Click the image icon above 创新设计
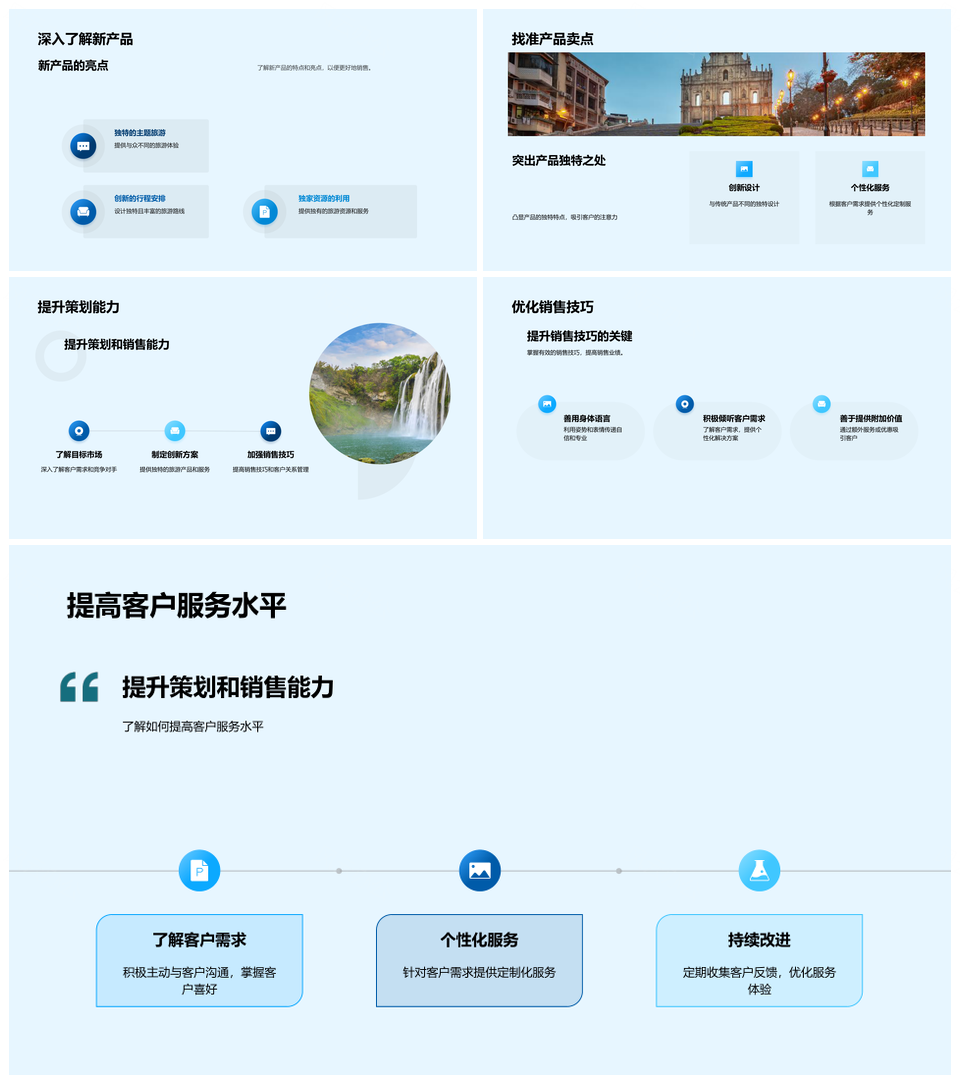This screenshot has height=1084, width=960. [x=744, y=169]
